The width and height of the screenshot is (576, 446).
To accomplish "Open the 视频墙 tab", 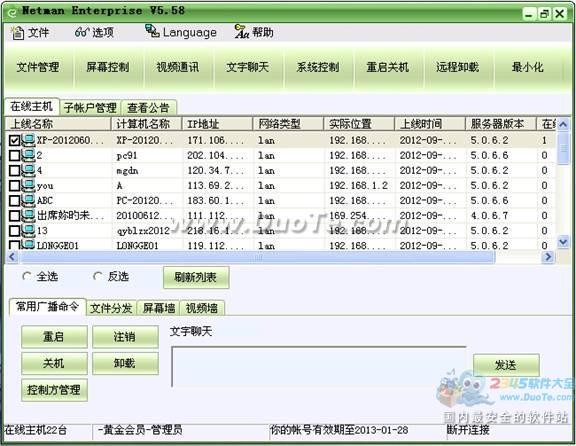I will point(202,308).
